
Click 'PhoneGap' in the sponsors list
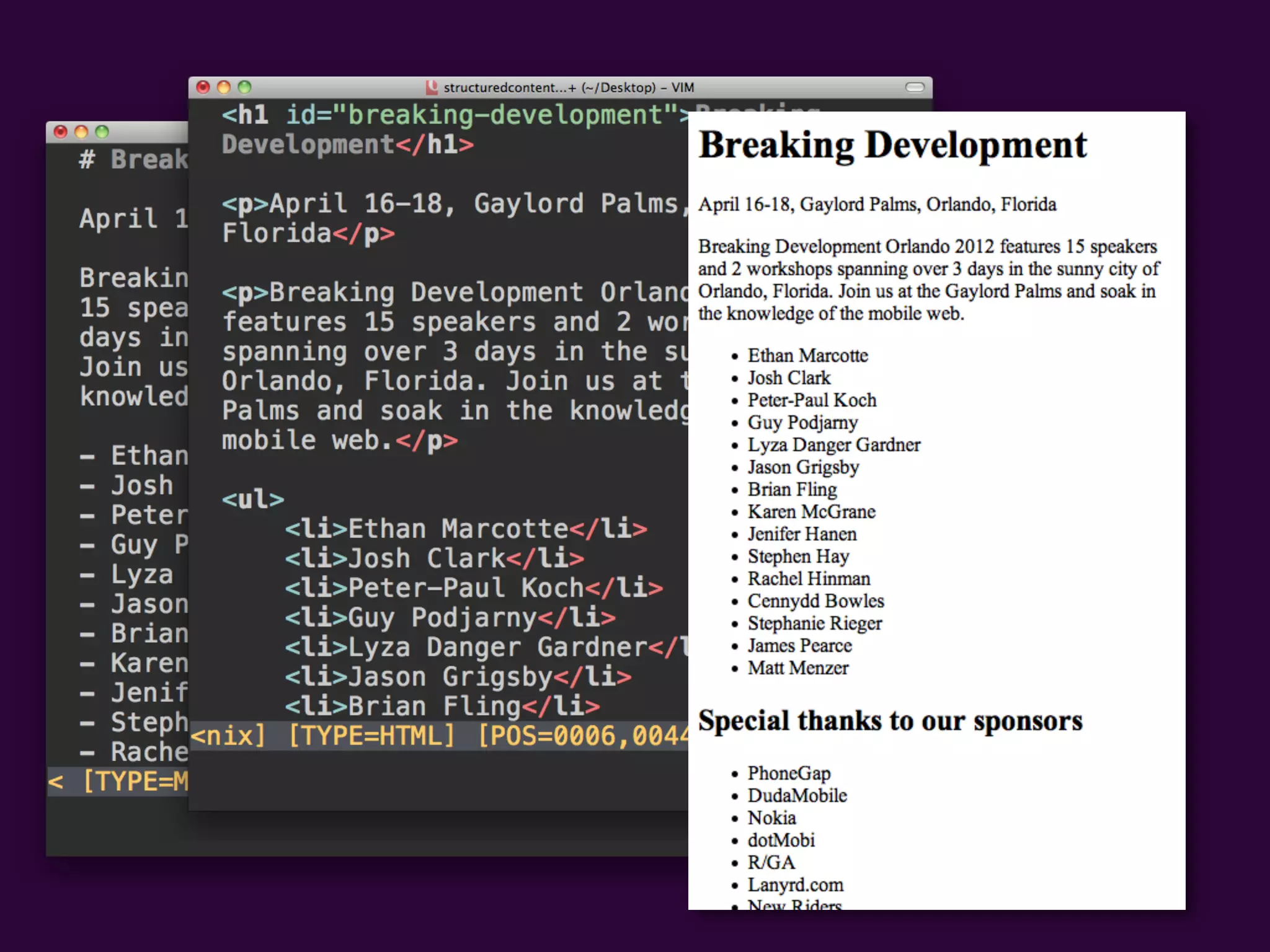[789, 774]
